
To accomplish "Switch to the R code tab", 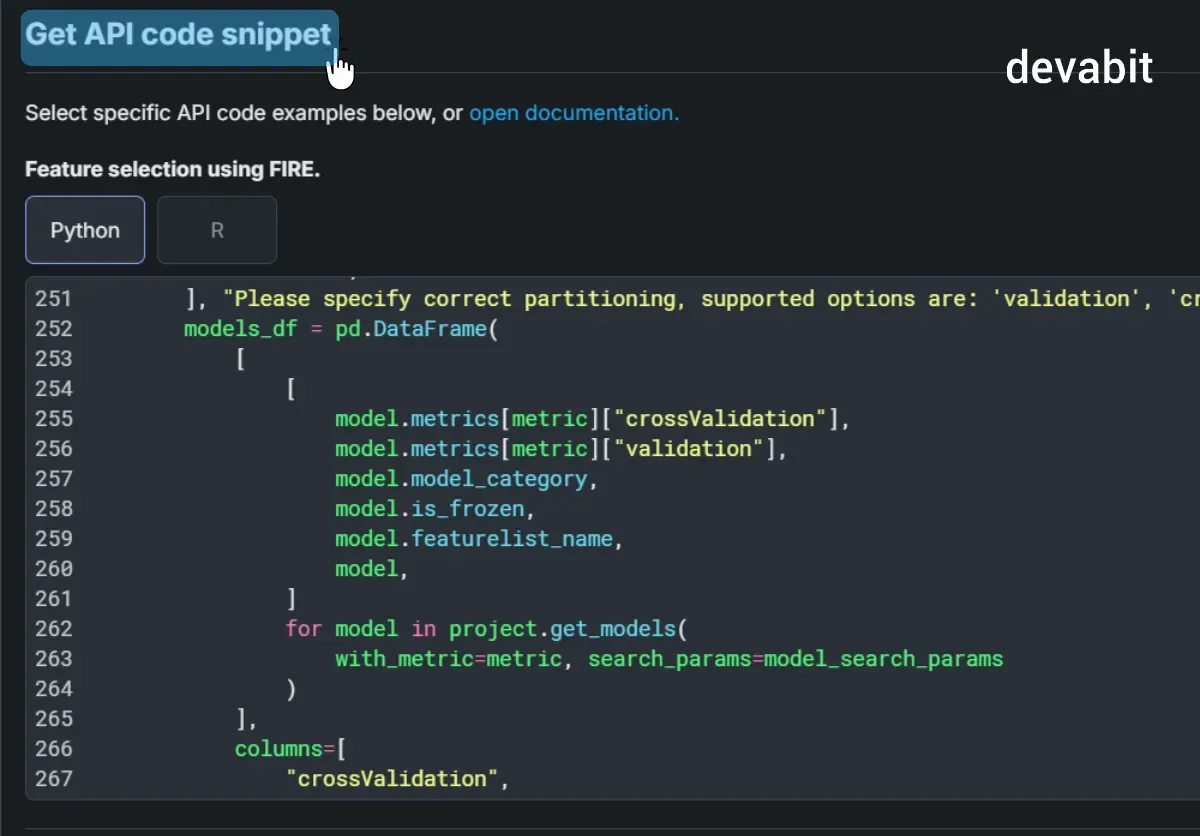I will tap(217, 230).
